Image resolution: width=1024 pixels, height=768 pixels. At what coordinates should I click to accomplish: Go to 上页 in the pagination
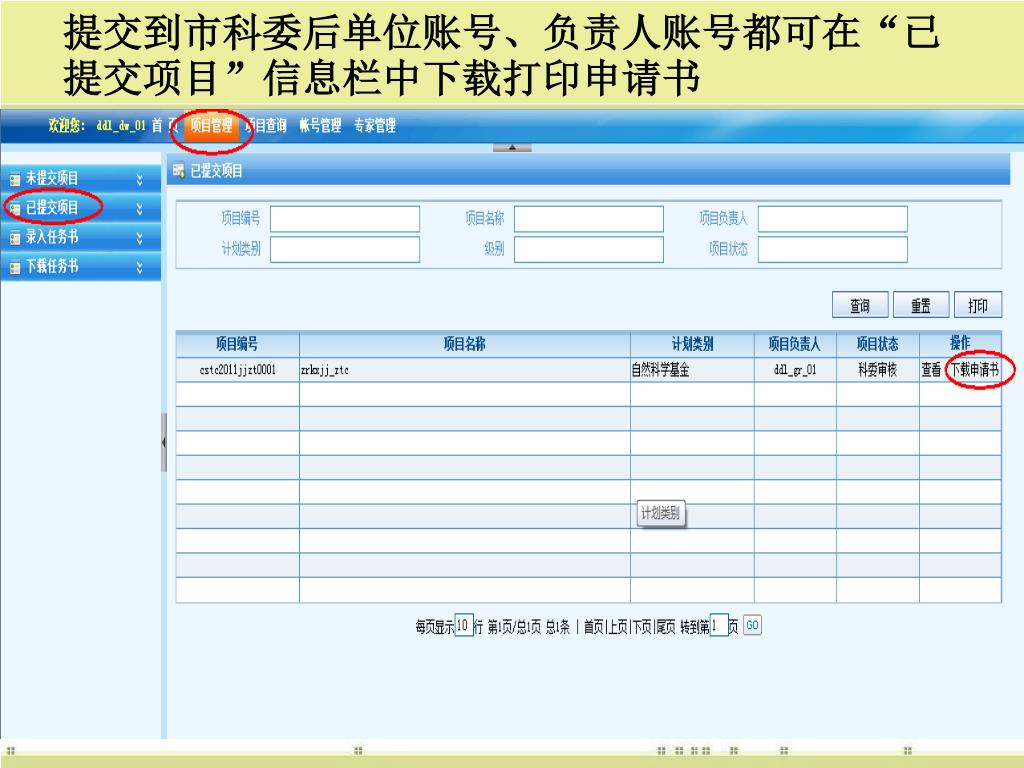(x=618, y=627)
